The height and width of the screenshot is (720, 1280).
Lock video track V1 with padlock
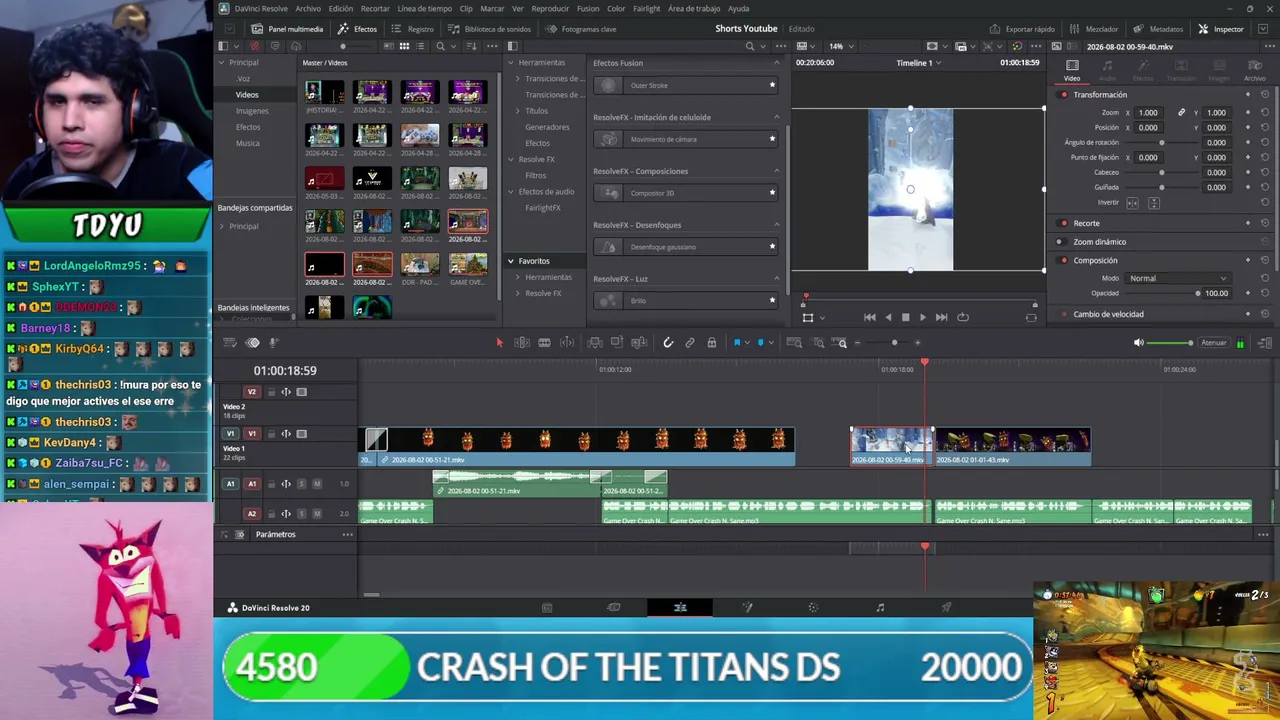click(x=271, y=434)
